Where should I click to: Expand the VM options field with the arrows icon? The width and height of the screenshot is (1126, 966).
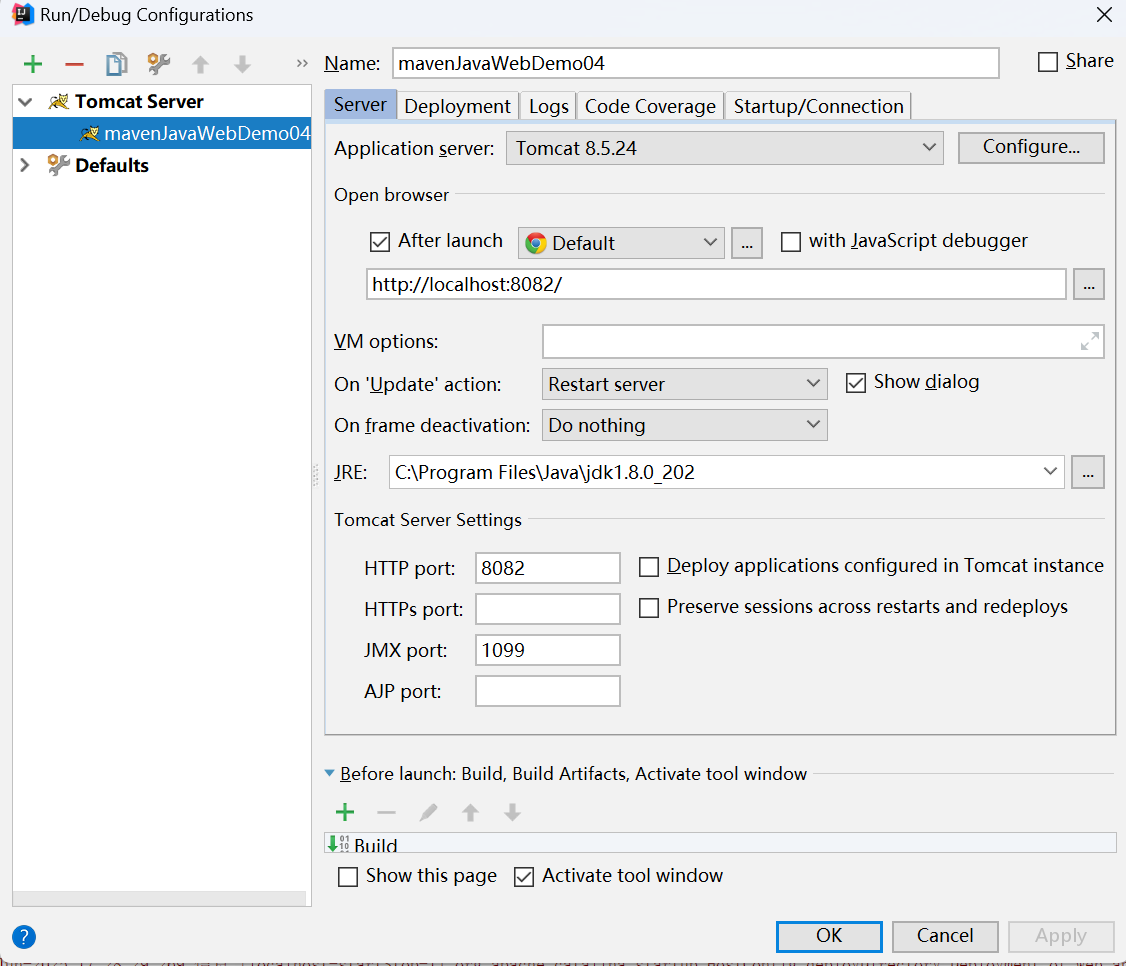1090,341
